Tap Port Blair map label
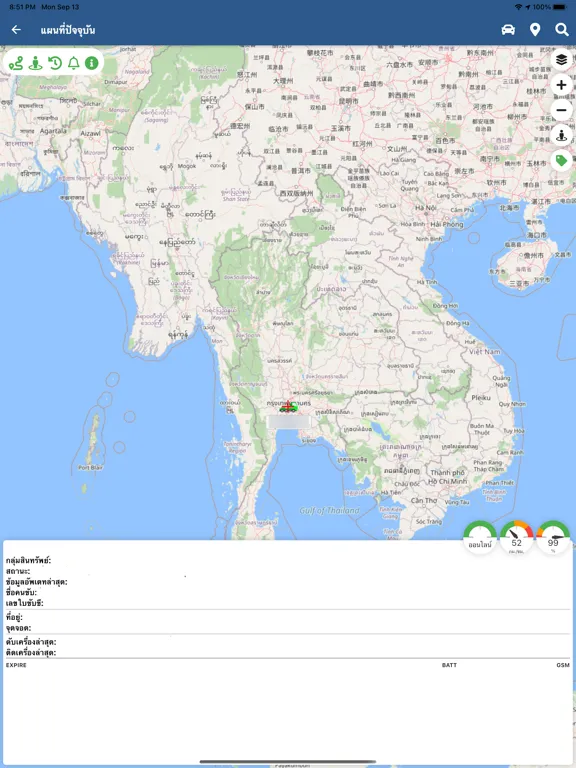 [91, 468]
